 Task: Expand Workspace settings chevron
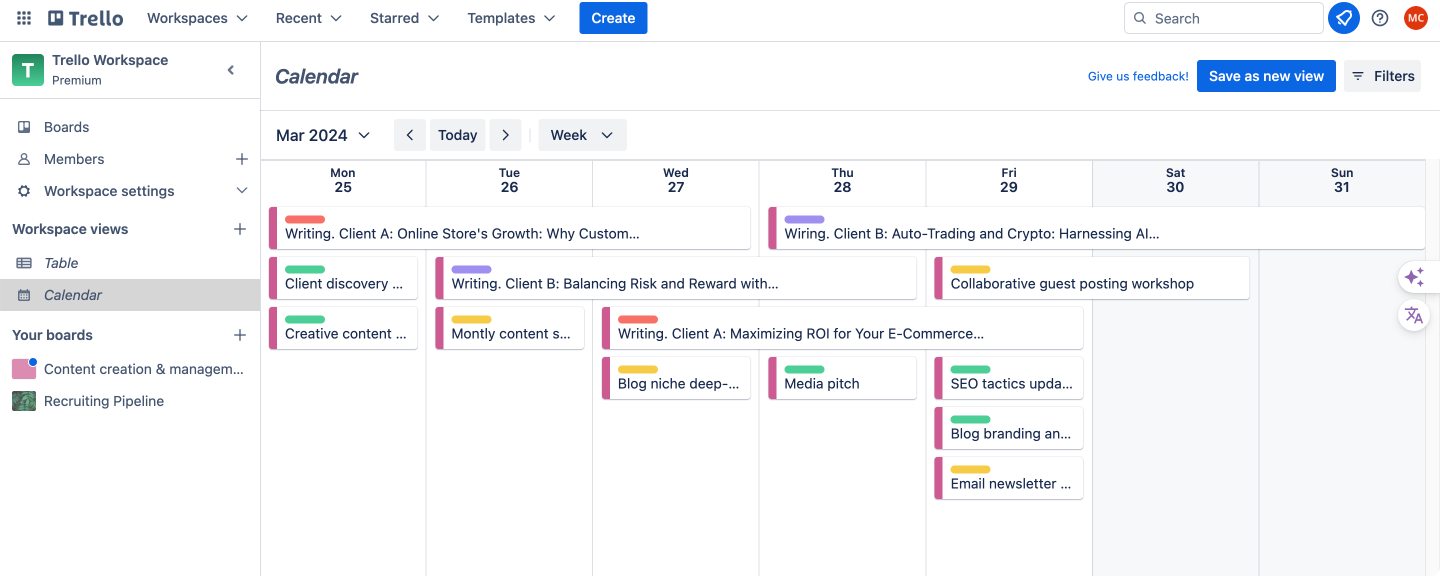(x=241, y=191)
